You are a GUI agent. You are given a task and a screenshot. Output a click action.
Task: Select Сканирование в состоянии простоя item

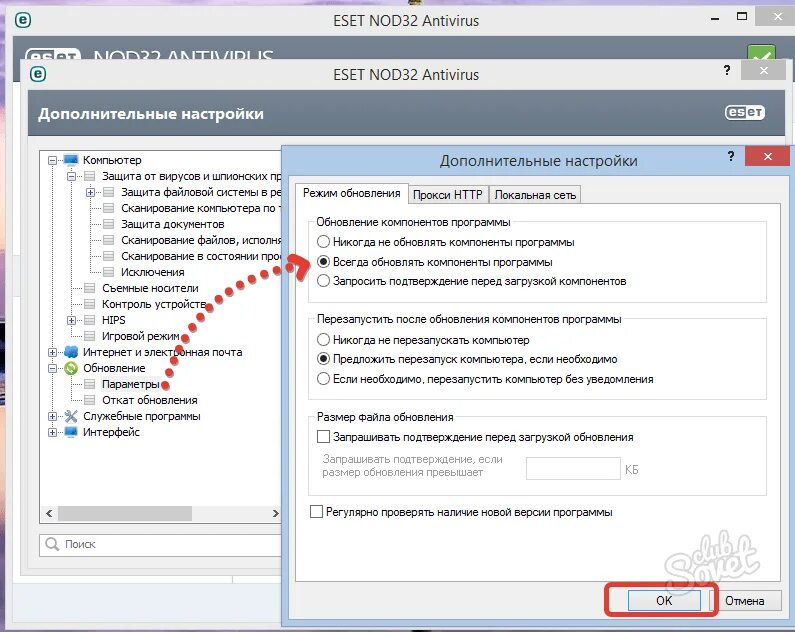[201, 256]
